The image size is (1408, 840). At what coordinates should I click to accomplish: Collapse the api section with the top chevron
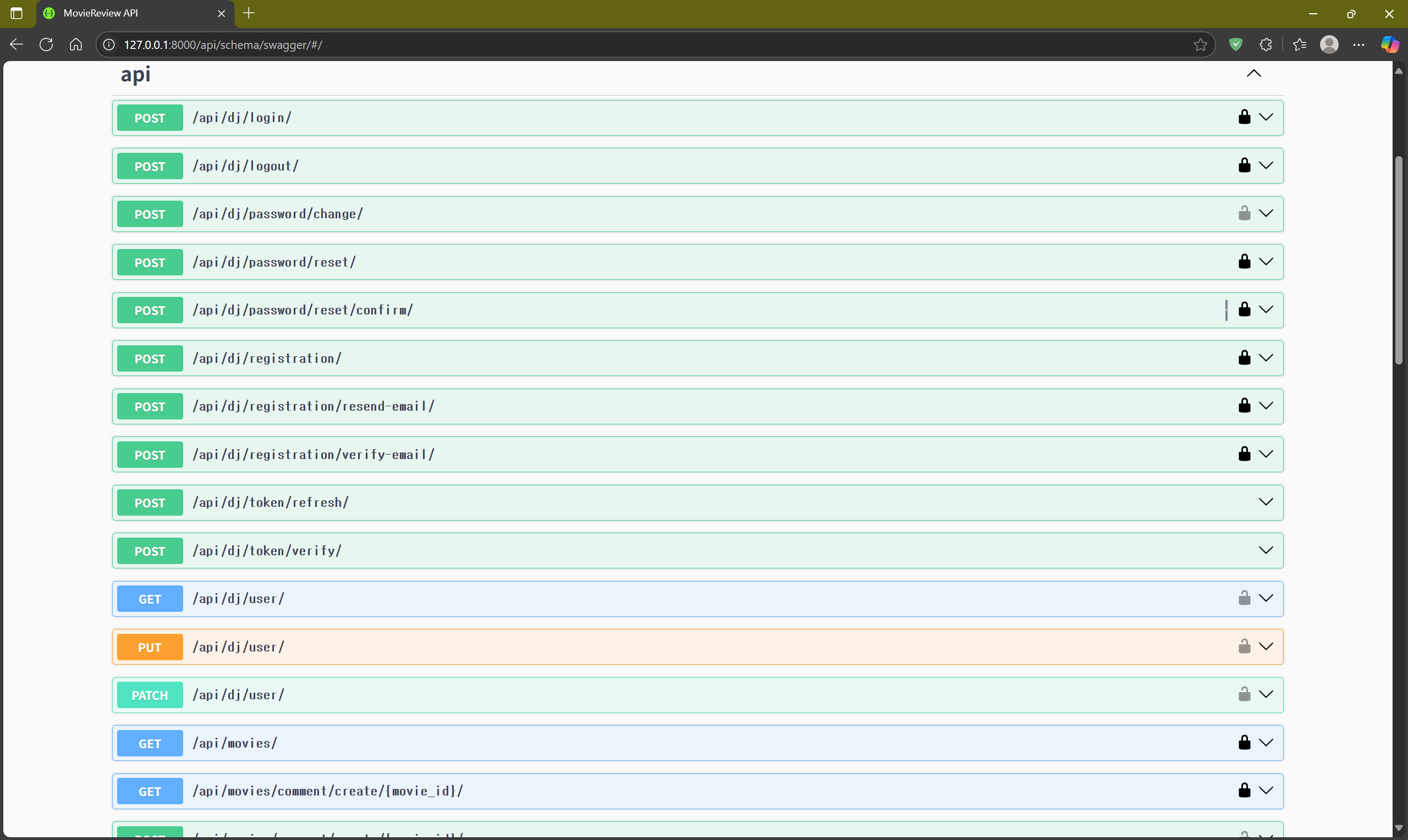[1253, 74]
